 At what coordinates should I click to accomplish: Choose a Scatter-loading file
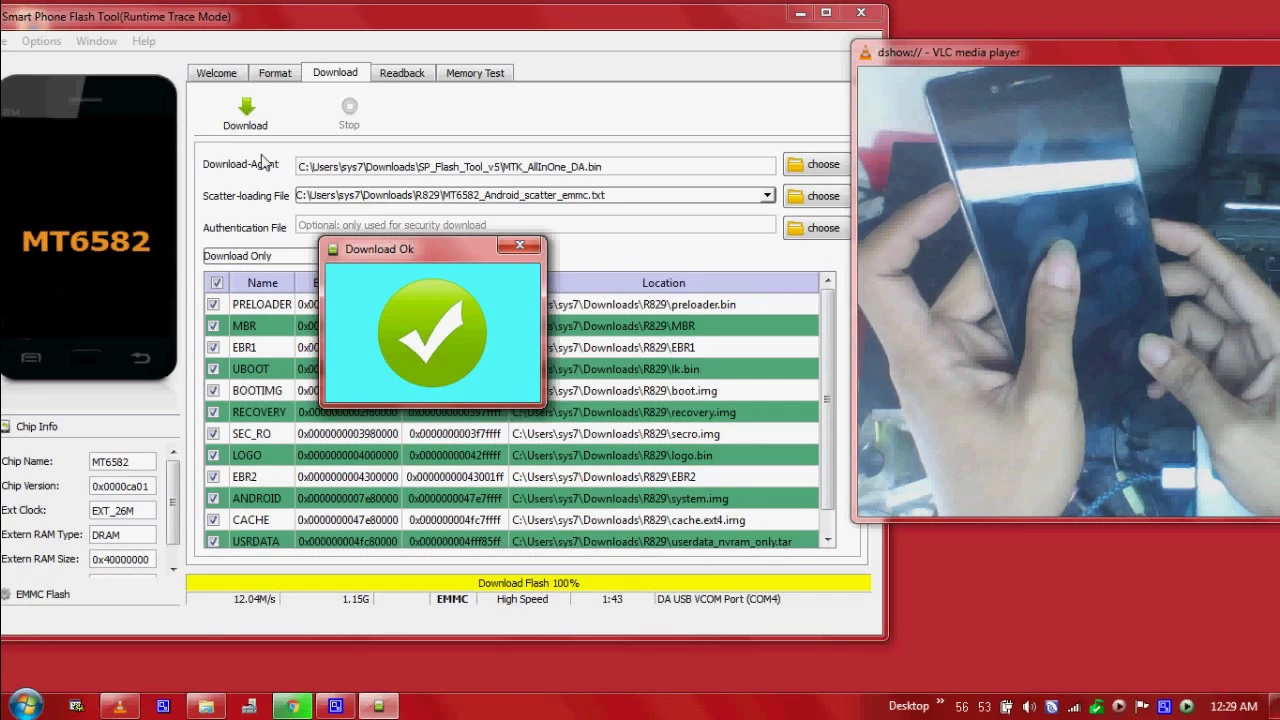click(x=816, y=196)
